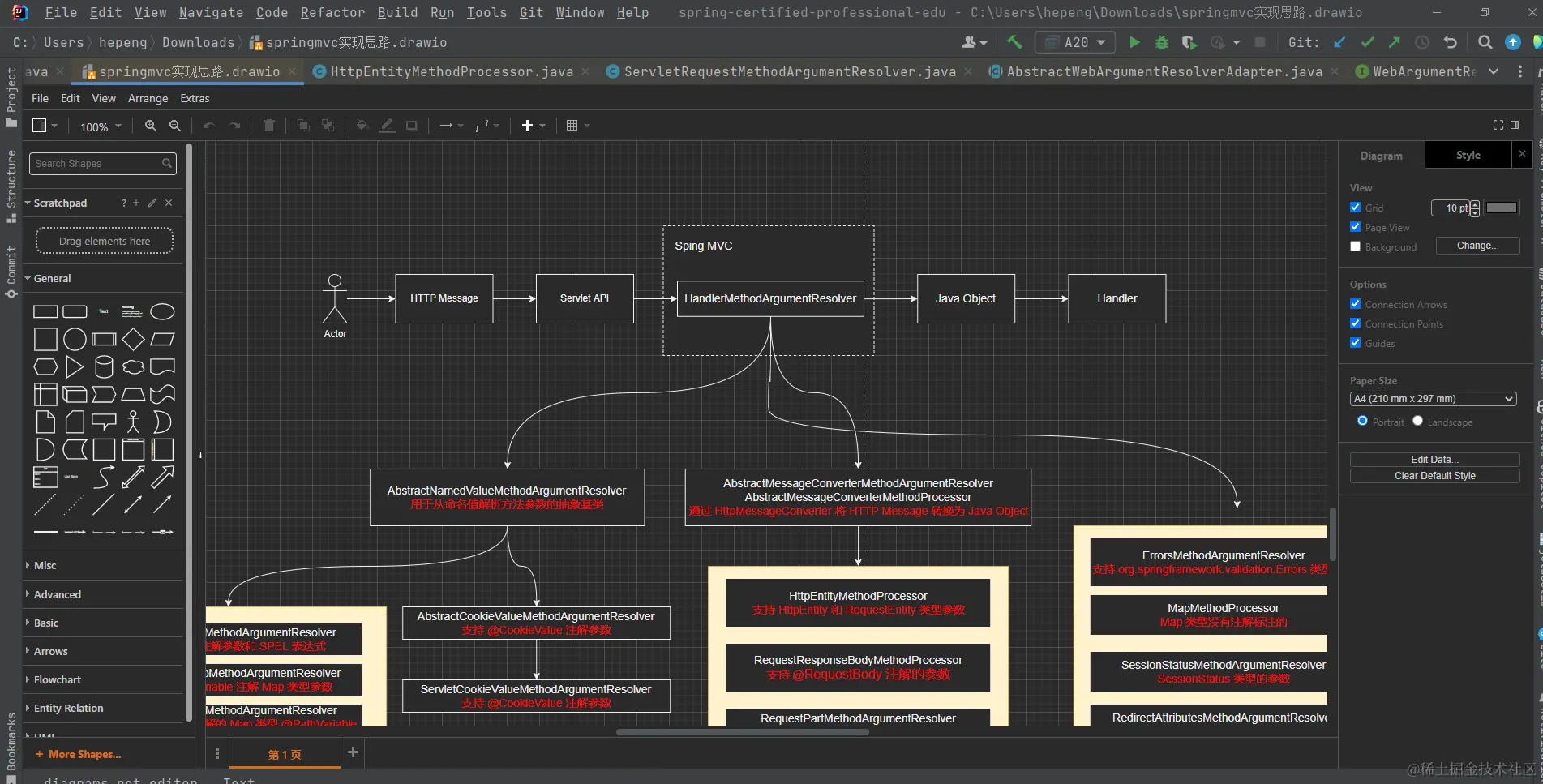Toggle Connection Points checkbox
Screen dimensions: 1543x784
click(x=1355, y=323)
